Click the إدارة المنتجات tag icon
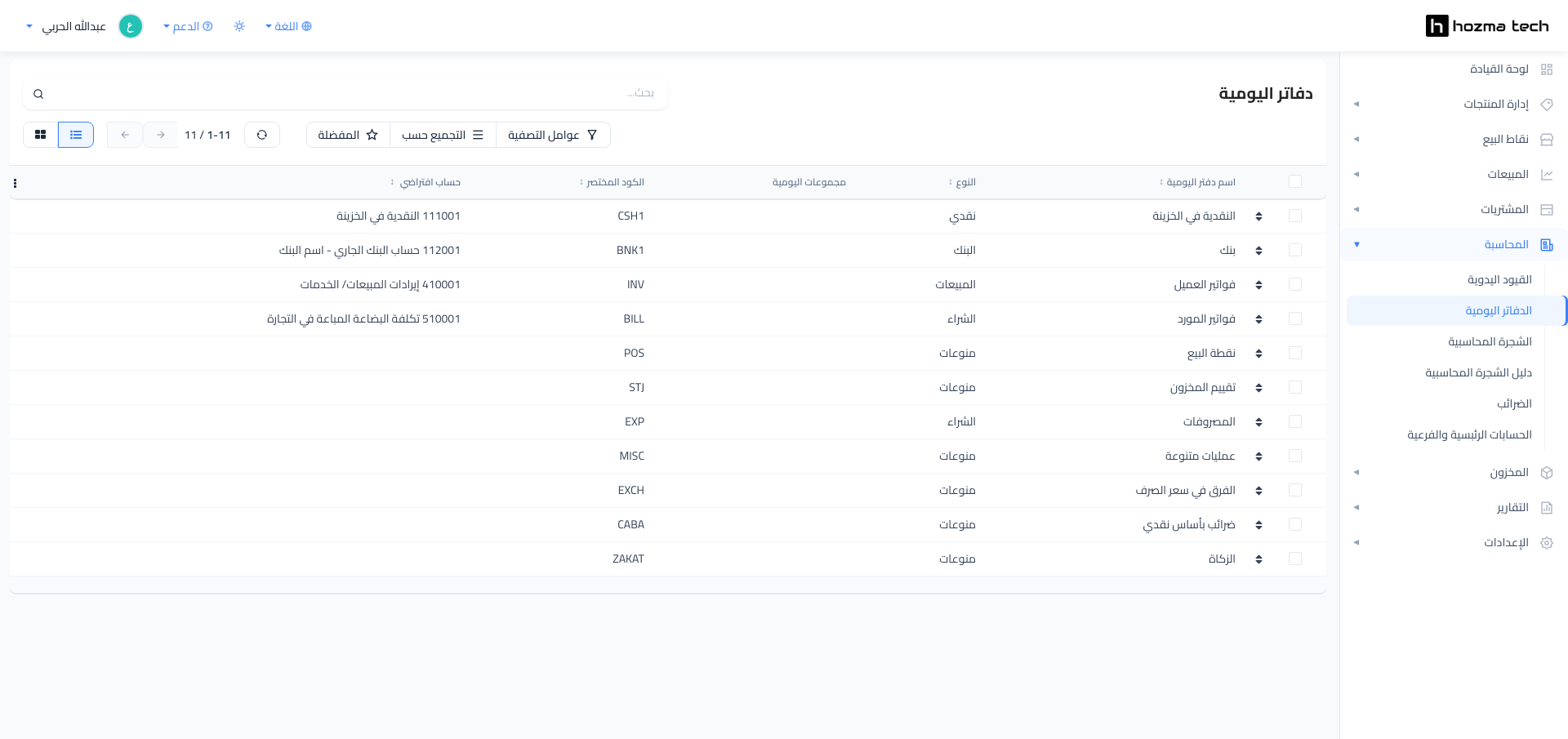The image size is (1568, 739). [x=1546, y=105]
